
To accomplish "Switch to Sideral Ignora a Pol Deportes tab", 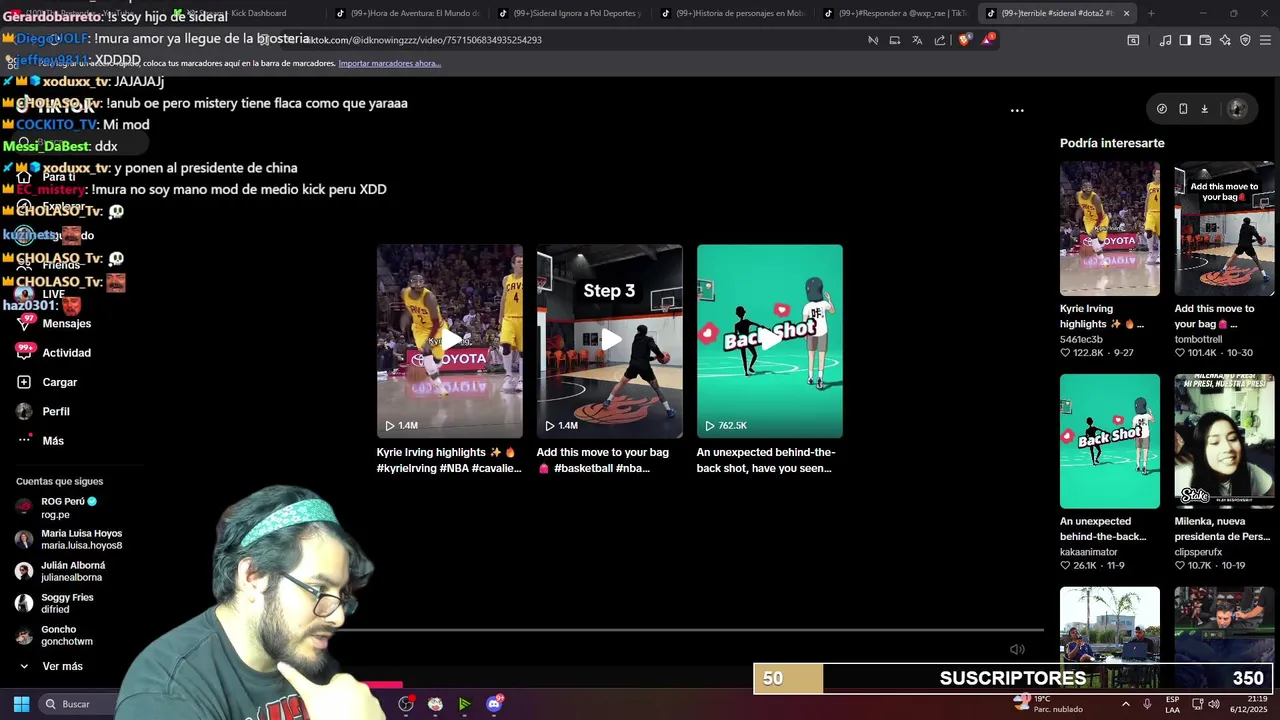I will (568, 13).
